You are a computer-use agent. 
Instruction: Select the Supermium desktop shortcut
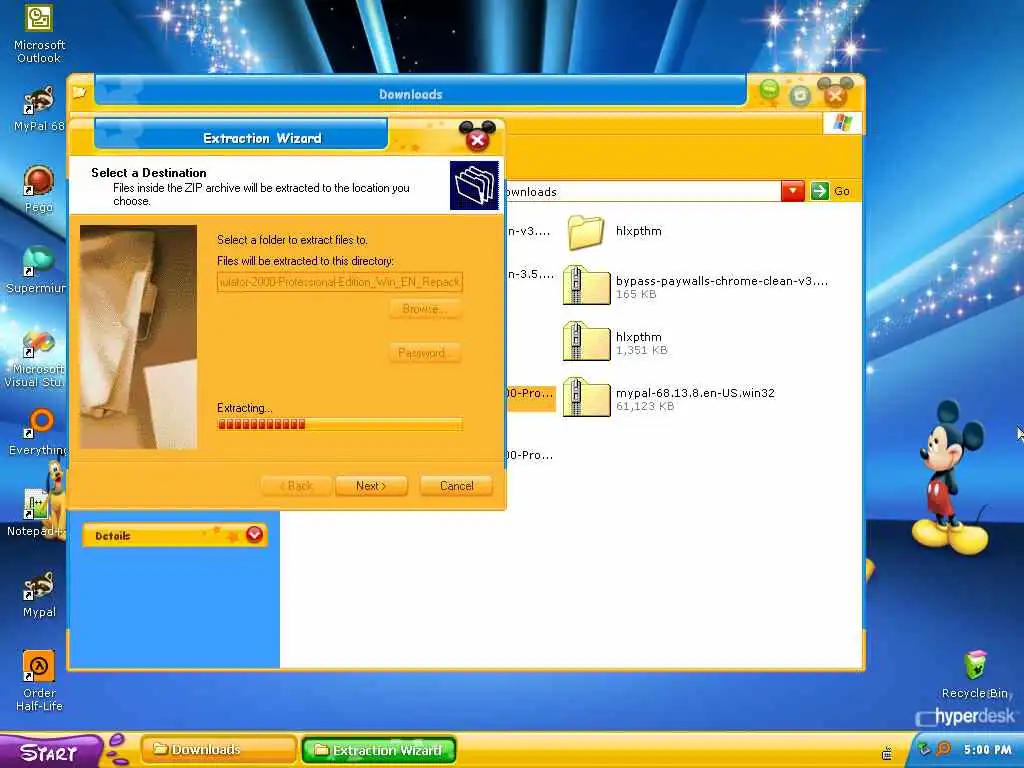coord(37,270)
